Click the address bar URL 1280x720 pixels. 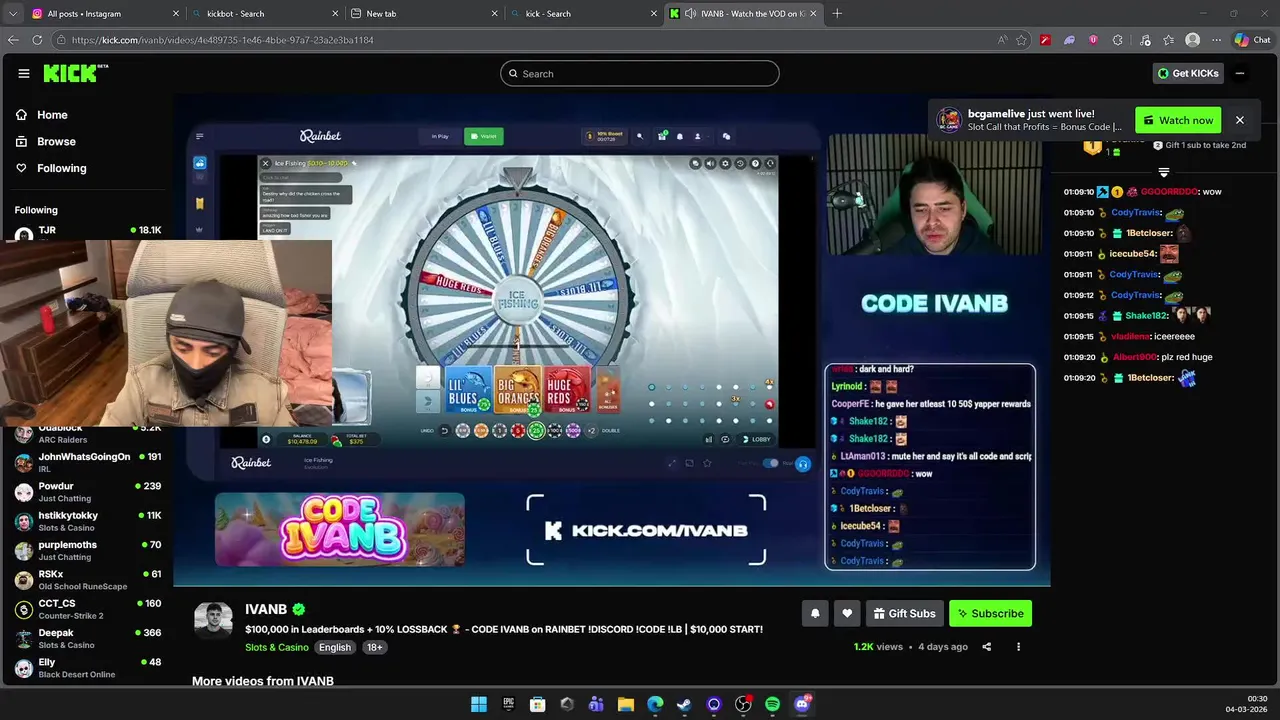pyautogui.click(x=222, y=40)
